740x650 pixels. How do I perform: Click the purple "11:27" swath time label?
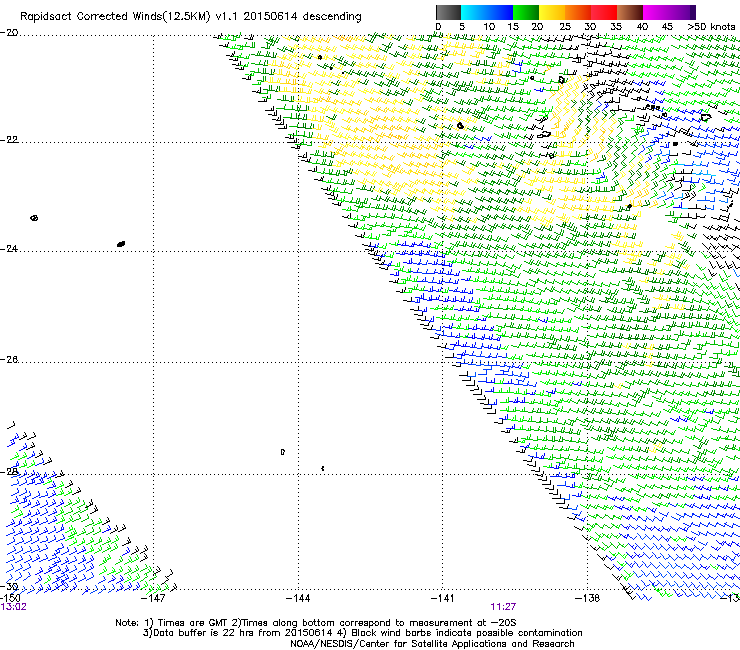pyautogui.click(x=503, y=607)
